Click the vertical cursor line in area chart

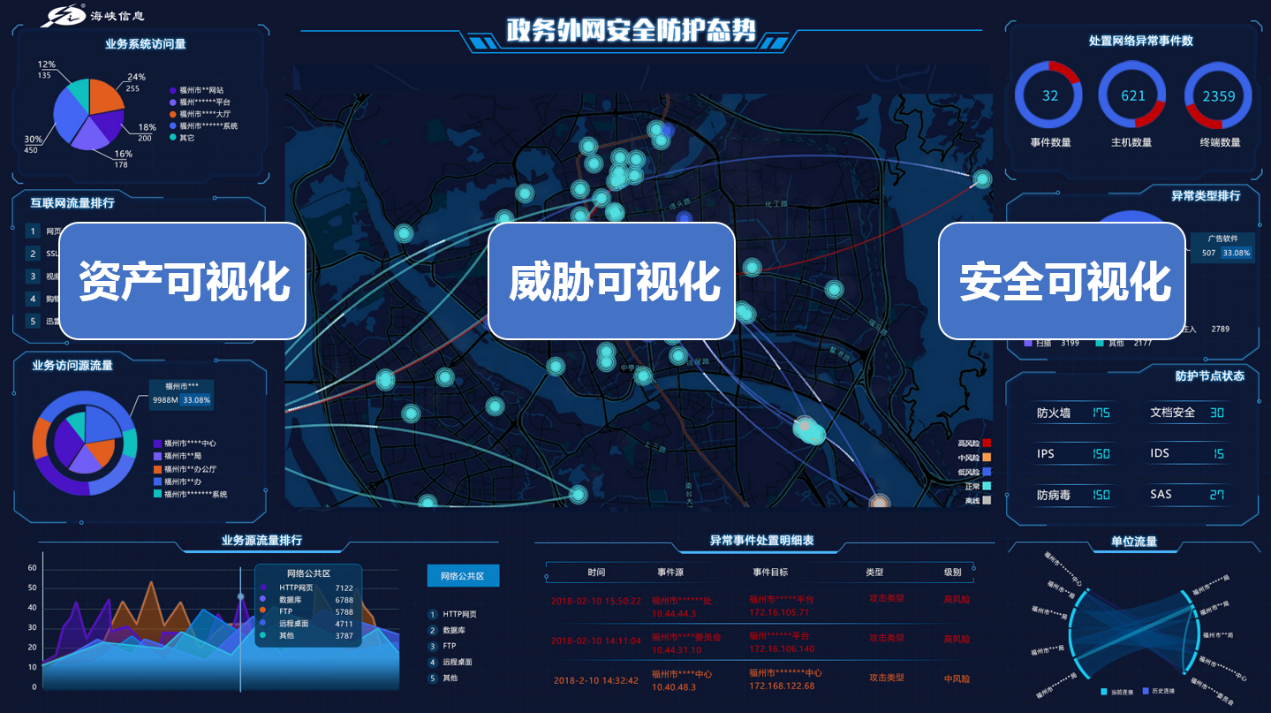coord(240,630)
